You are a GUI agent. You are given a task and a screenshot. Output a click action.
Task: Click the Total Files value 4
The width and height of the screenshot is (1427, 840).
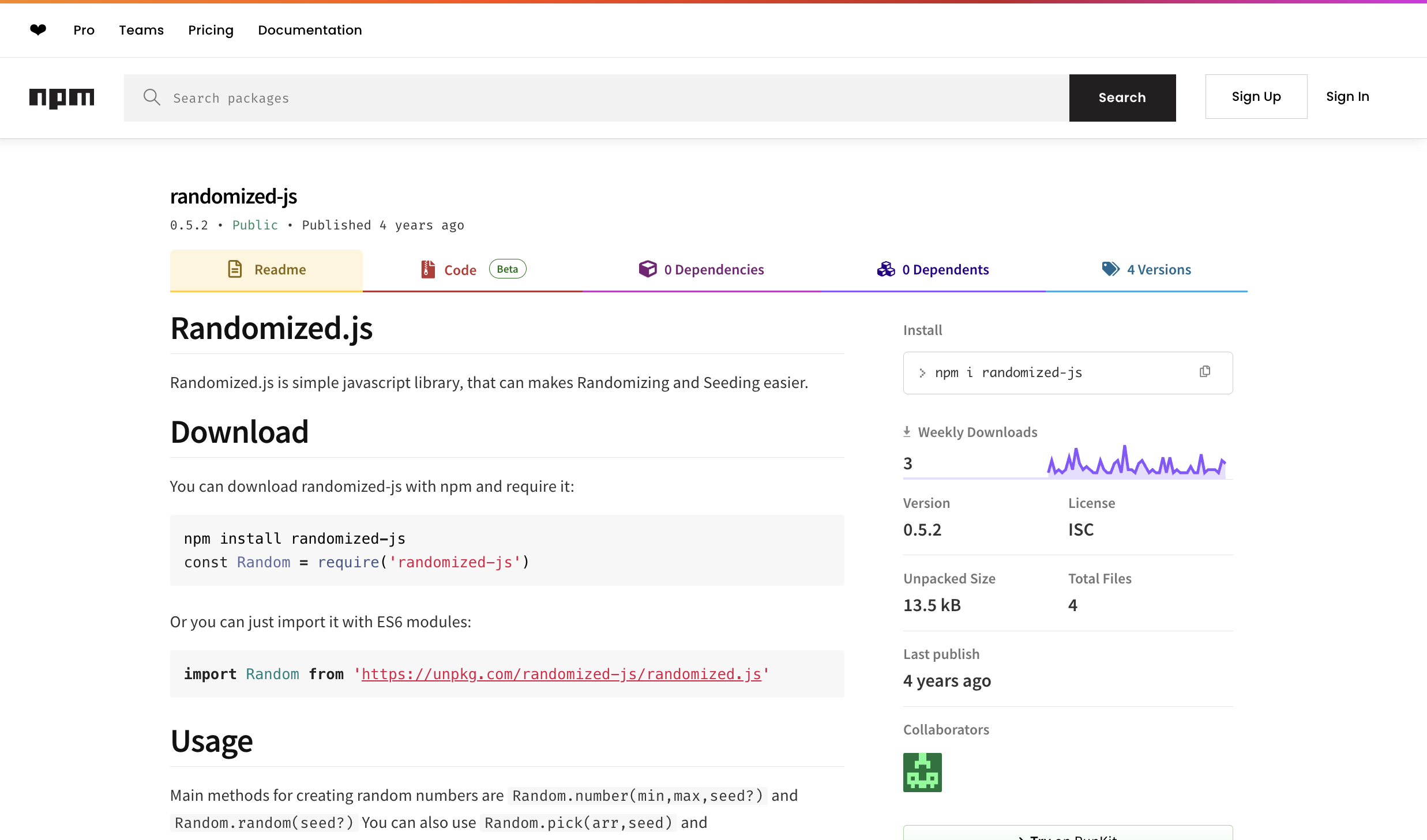click(x=1073, y=605)
